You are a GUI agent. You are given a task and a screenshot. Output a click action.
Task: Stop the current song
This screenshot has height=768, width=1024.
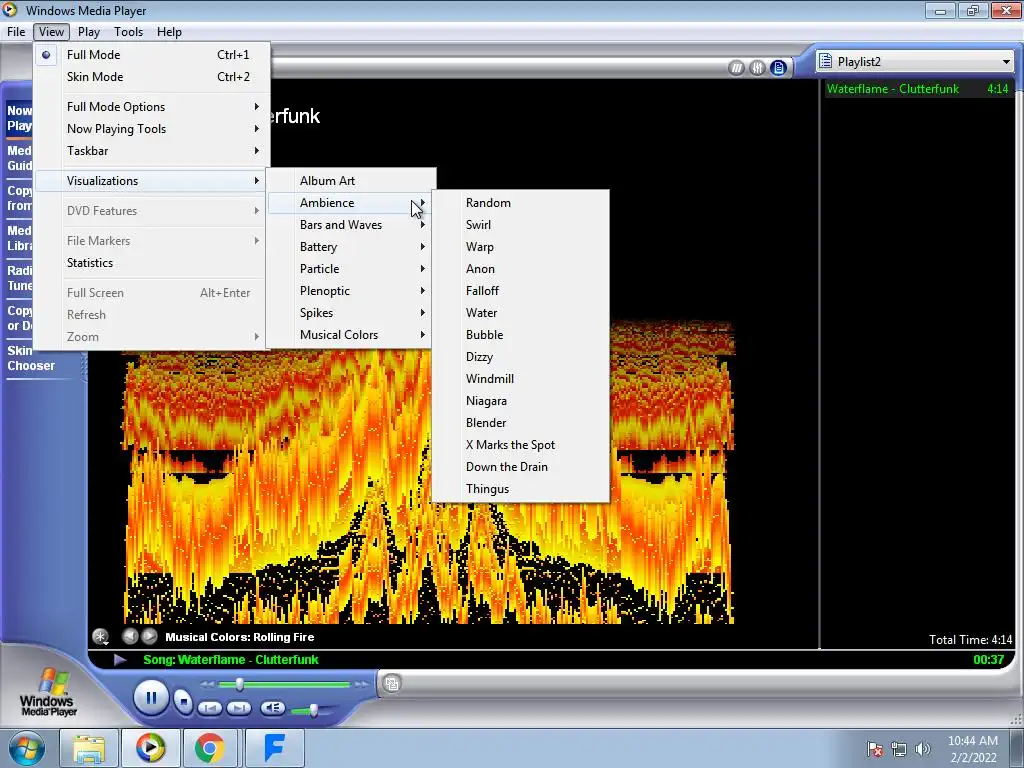(x=184, y=701)
